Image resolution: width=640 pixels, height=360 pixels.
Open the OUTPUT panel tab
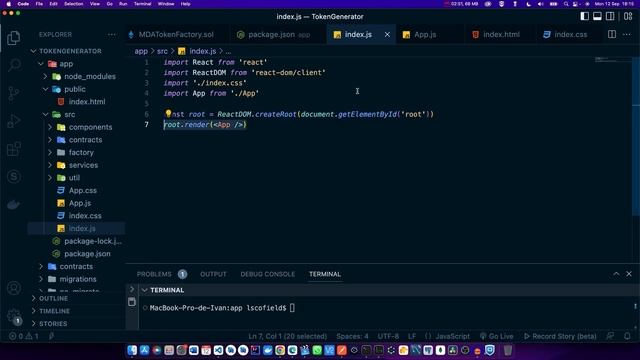point(213,274)
